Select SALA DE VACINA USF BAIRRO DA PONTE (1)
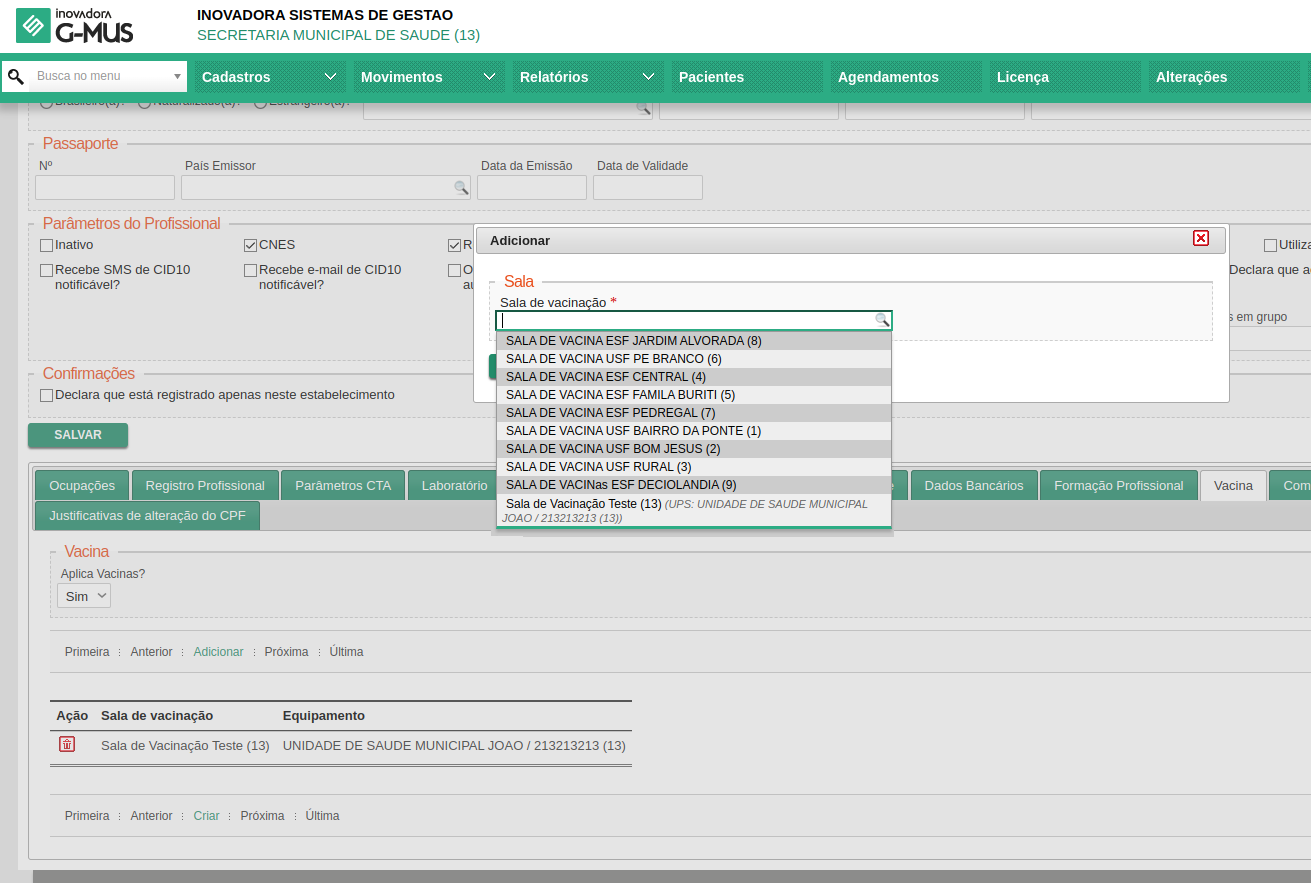Image resolution: width=1311 pixels, height=883 pixels. pyautogui.click(x=694, y=431)
